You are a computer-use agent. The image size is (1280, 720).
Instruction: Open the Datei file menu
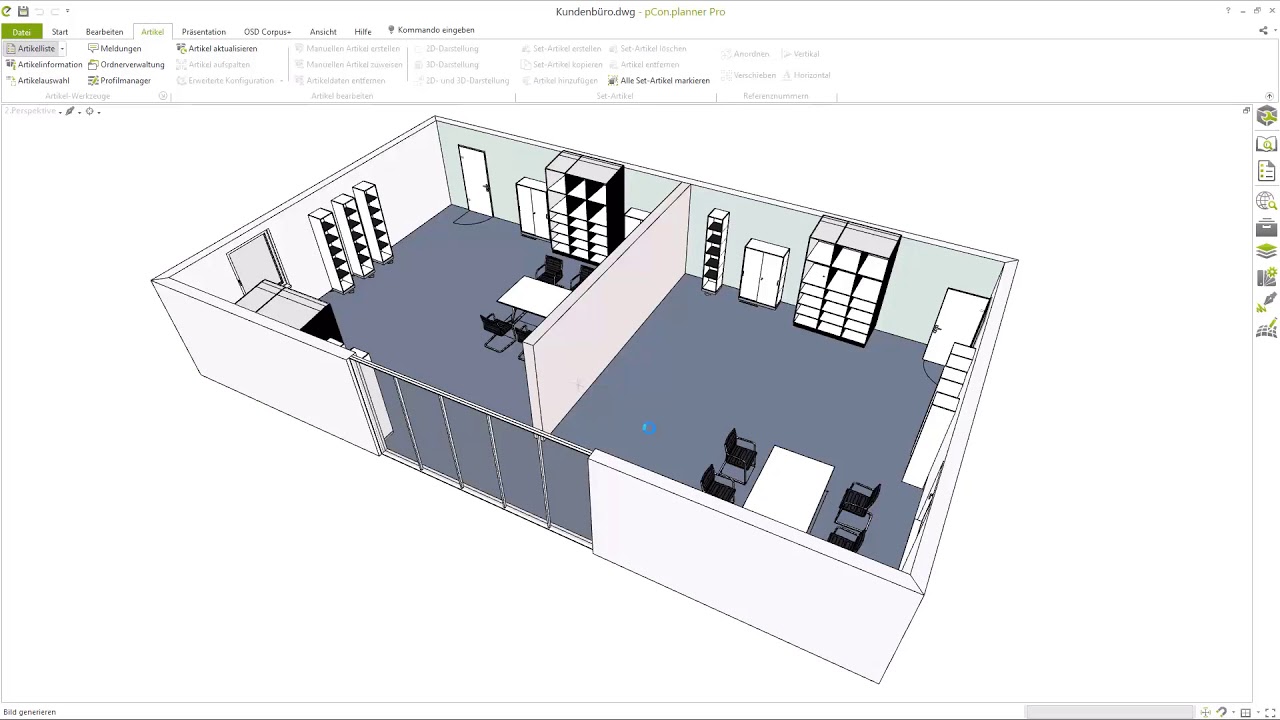pyautogui.click(x=21, y=31)
